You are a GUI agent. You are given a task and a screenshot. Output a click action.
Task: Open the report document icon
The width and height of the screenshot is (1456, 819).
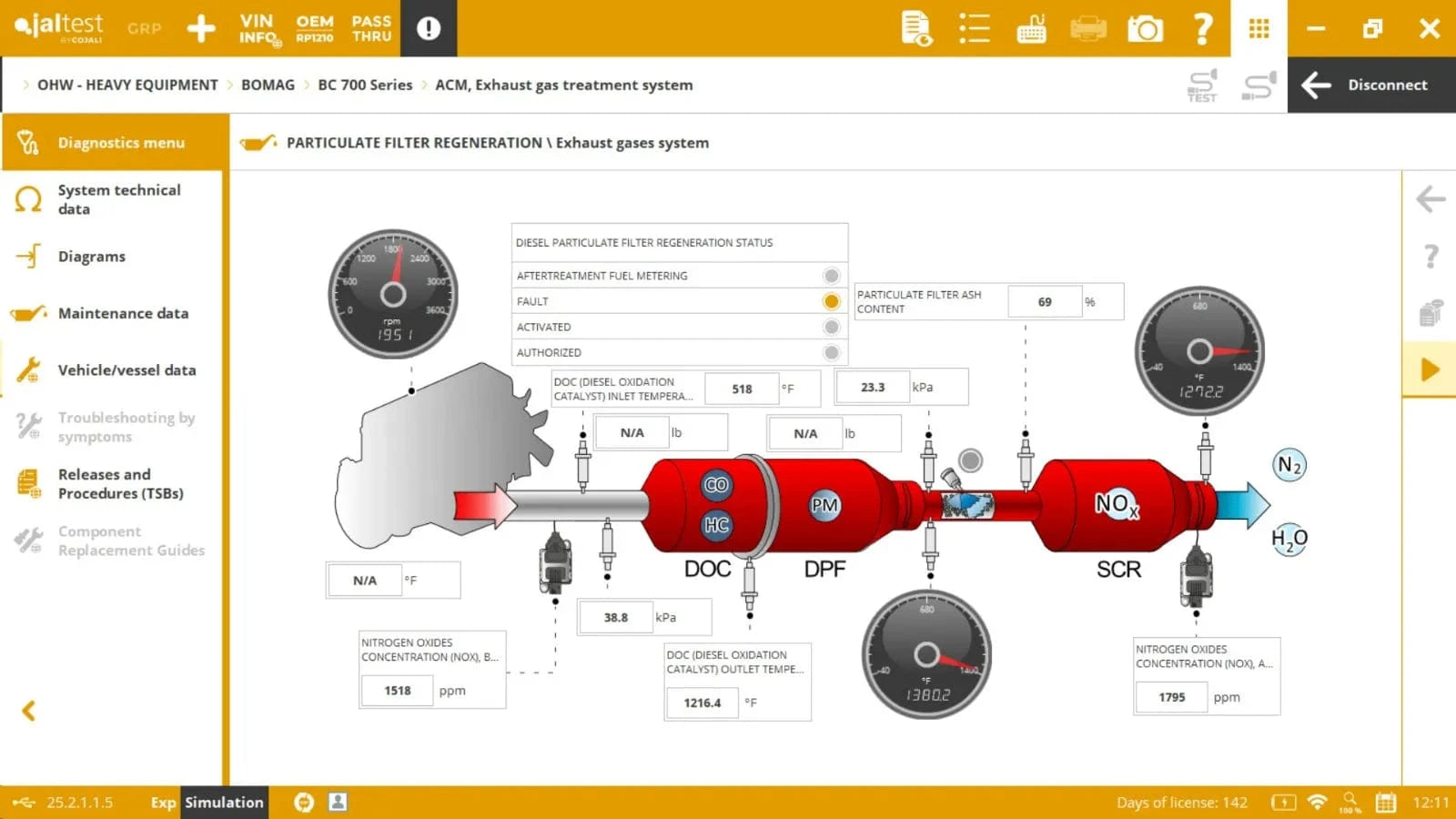click(915, 29)
